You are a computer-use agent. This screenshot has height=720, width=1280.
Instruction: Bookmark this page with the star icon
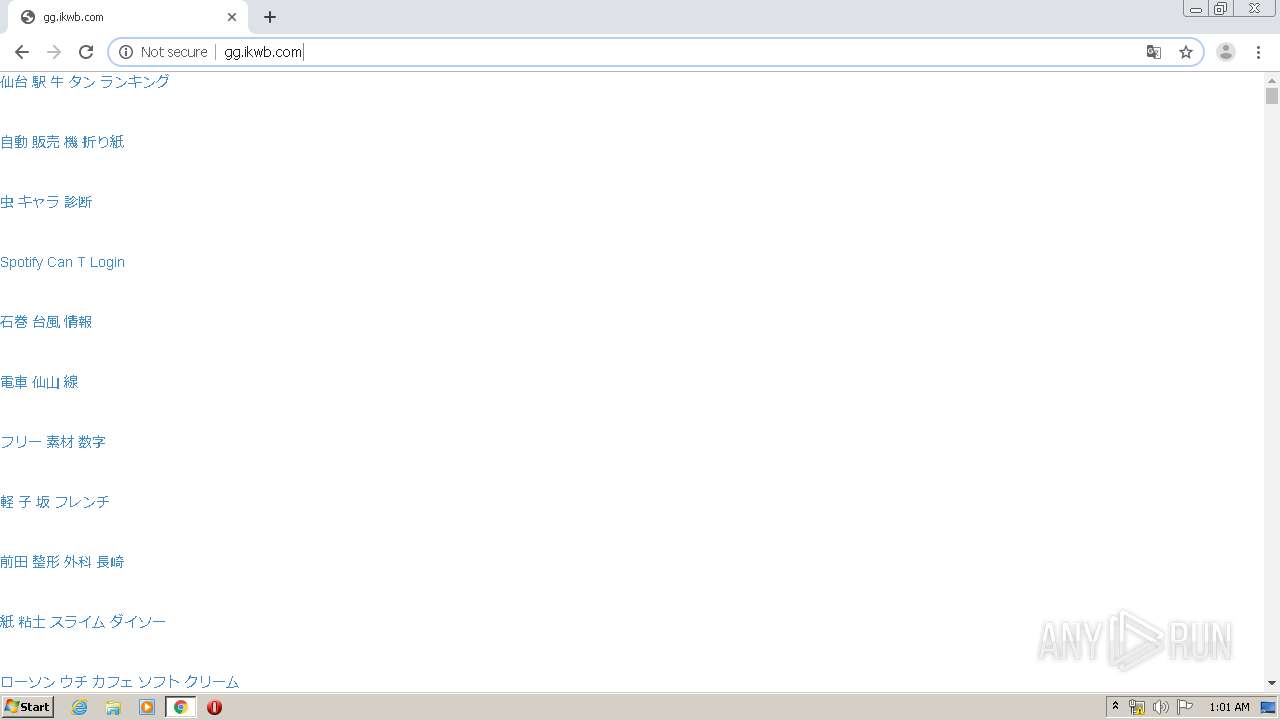(x=1186, y=52)
